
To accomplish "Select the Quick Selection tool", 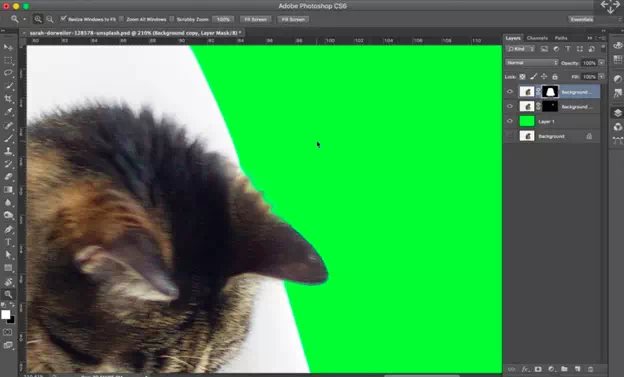I will 8,86.
